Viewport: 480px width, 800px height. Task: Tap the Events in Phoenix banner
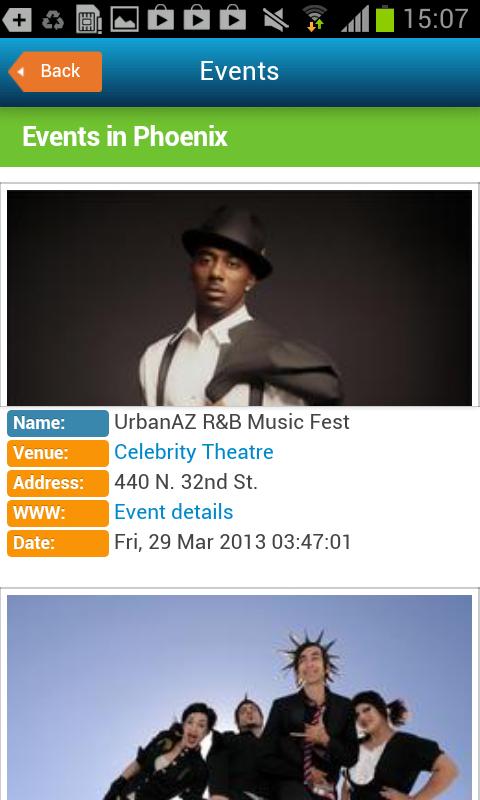[x=240, y=137]
